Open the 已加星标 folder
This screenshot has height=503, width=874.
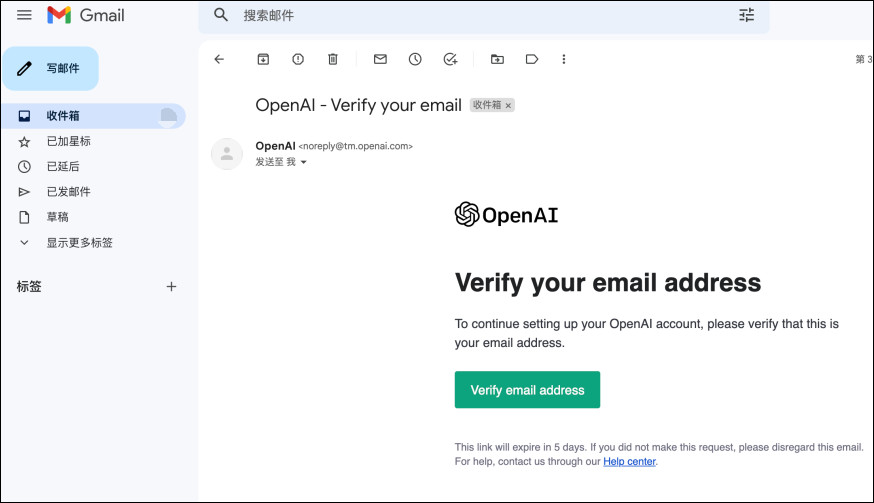coord(68,141)
